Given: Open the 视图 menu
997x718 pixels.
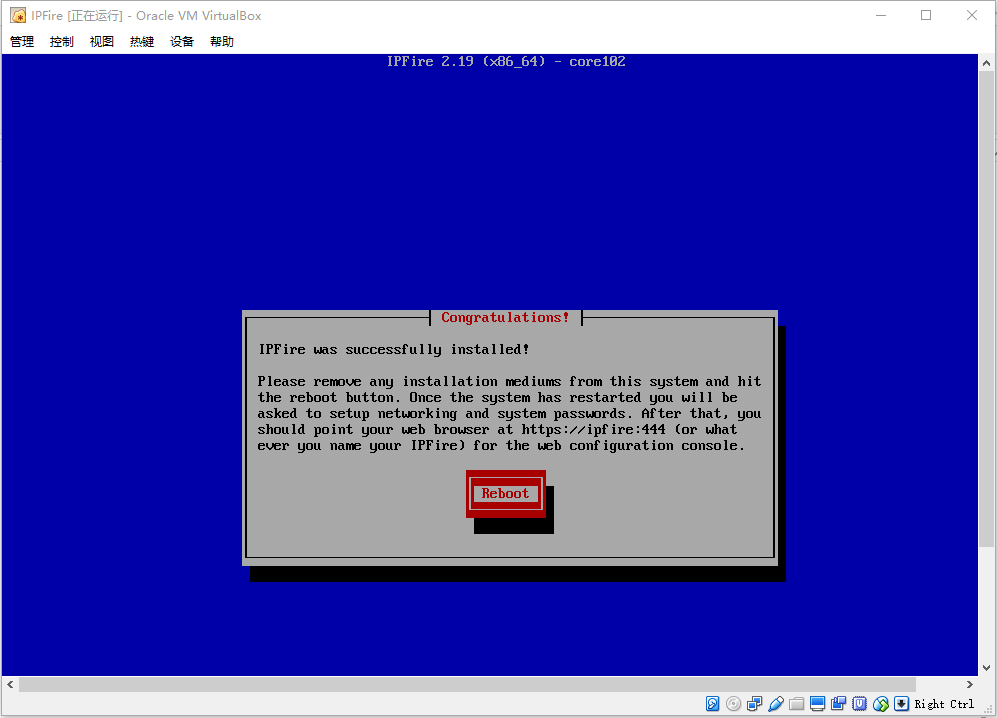Looking at the screenshot, I should (x=102, y=41).
